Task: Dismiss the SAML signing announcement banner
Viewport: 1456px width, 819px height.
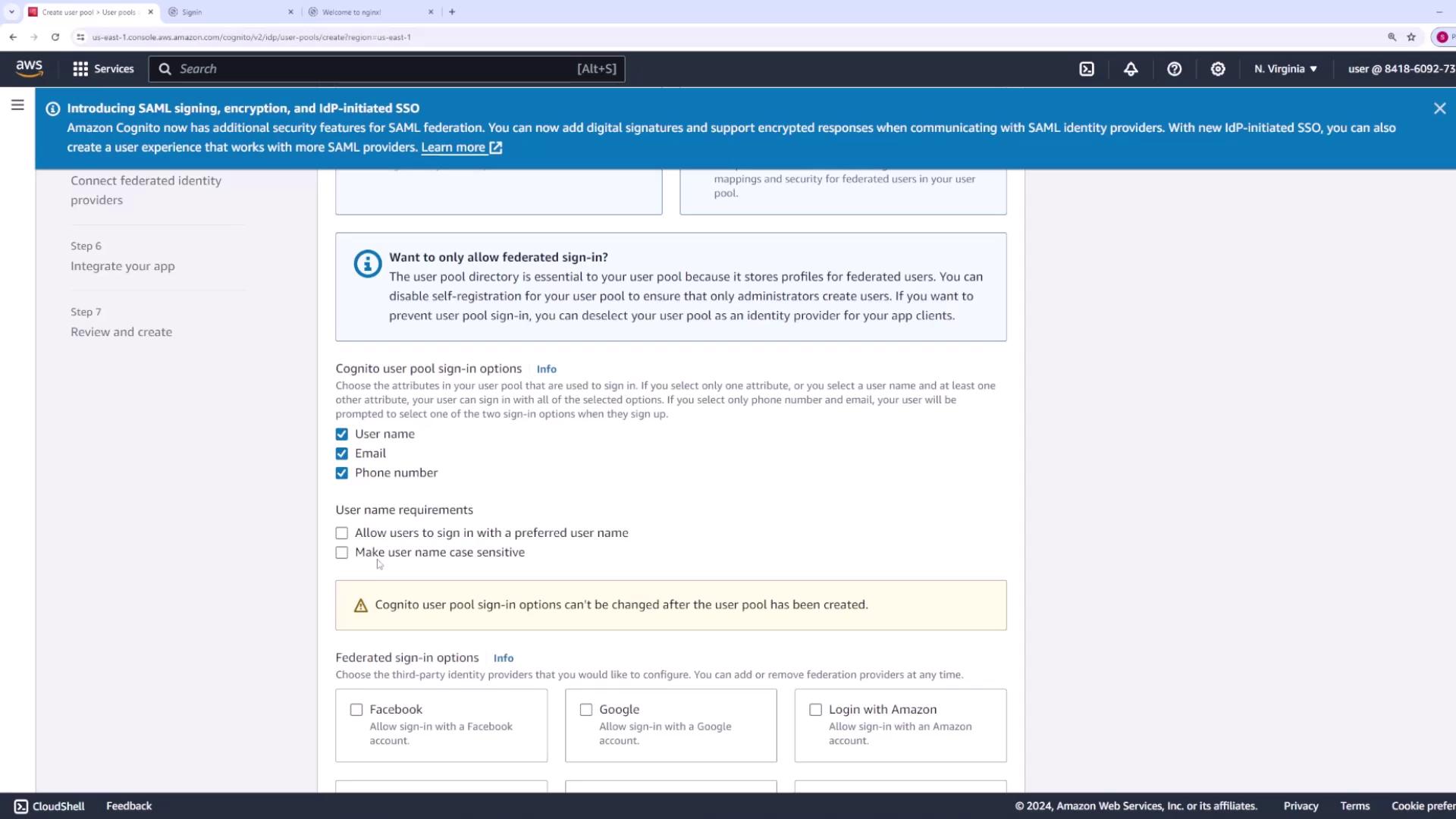Action: click(1439, 108)
